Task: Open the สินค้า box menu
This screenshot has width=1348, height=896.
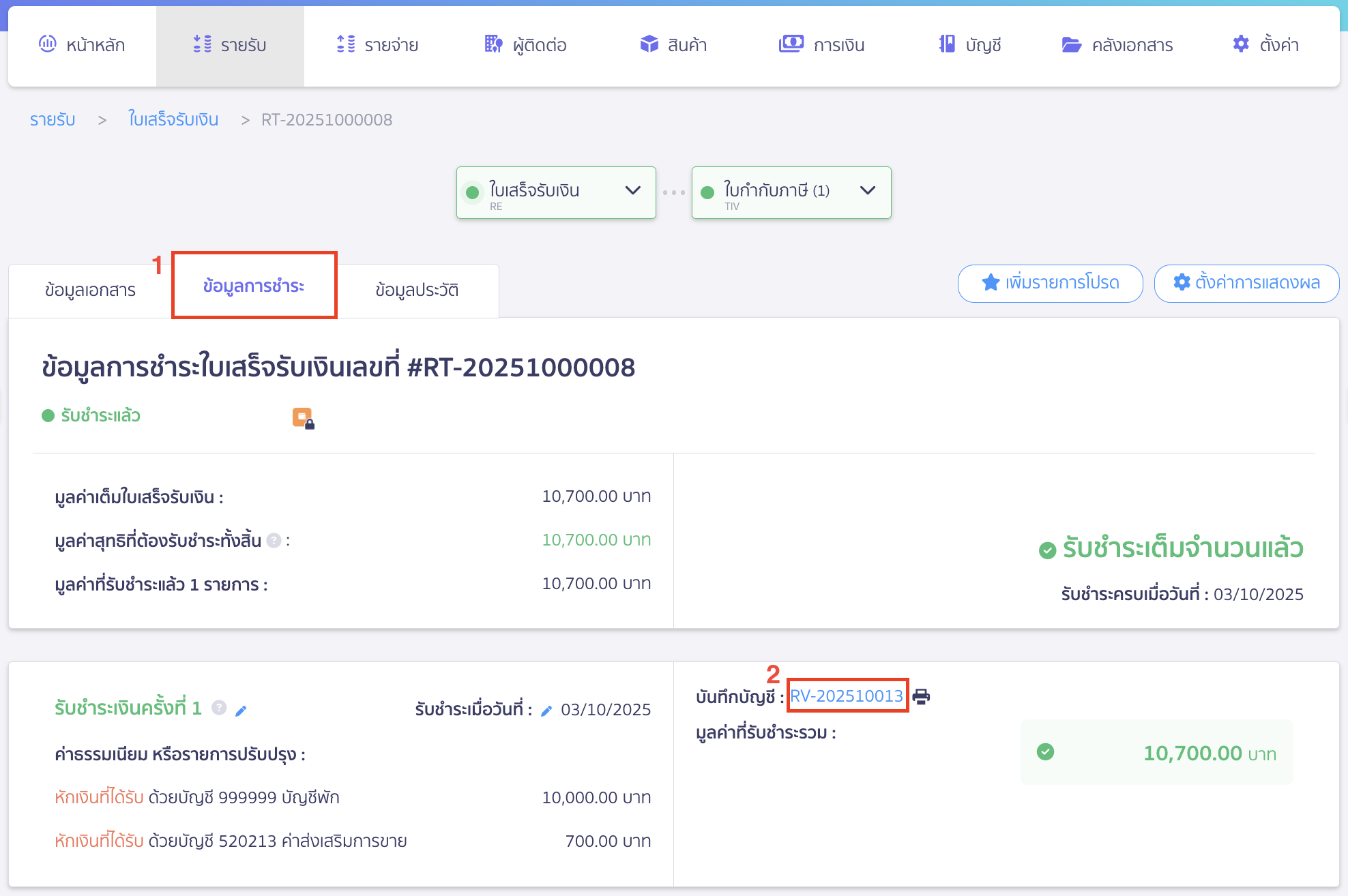Action: tap(673, 45)
